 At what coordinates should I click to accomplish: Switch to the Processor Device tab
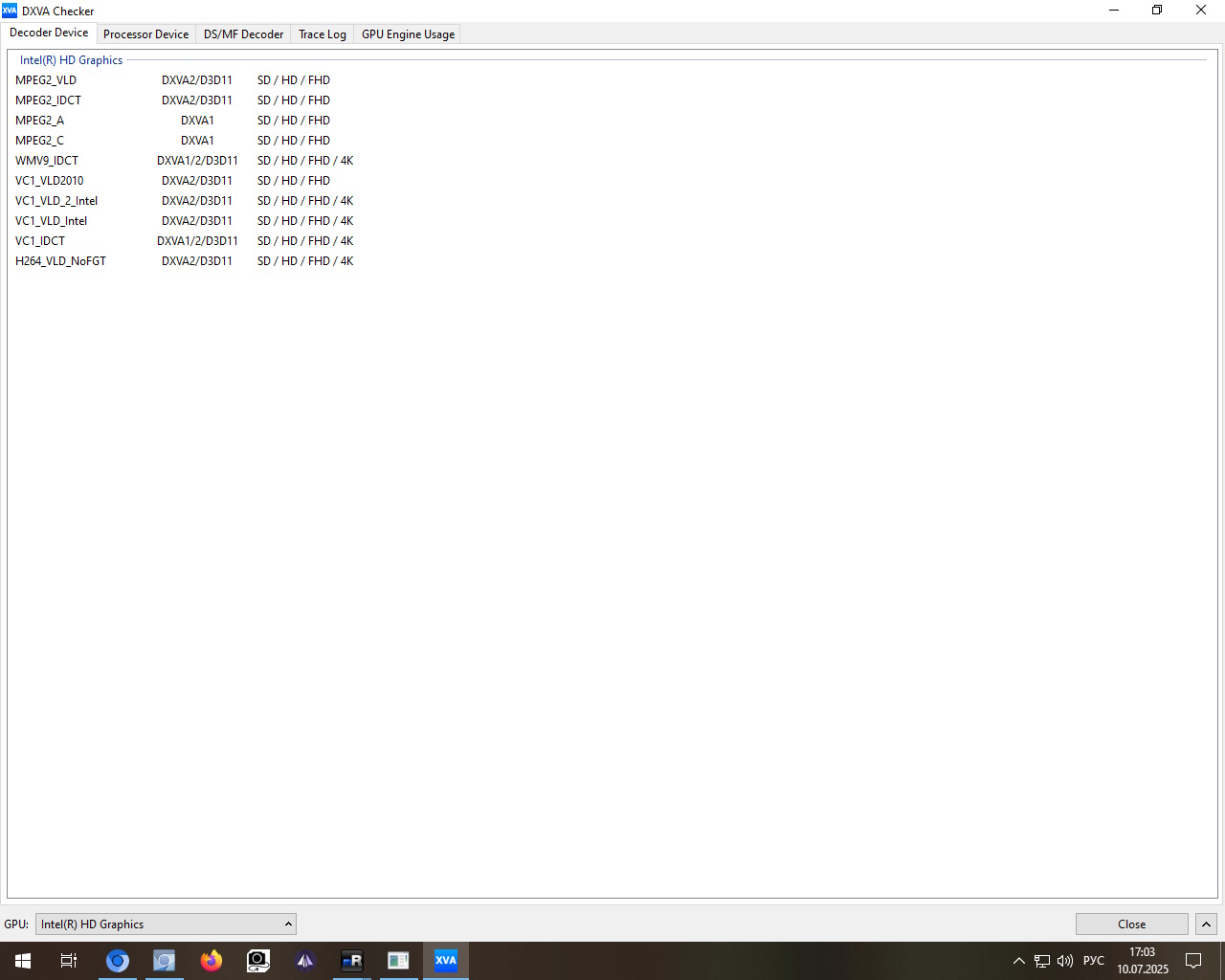(x=145, y=34)
